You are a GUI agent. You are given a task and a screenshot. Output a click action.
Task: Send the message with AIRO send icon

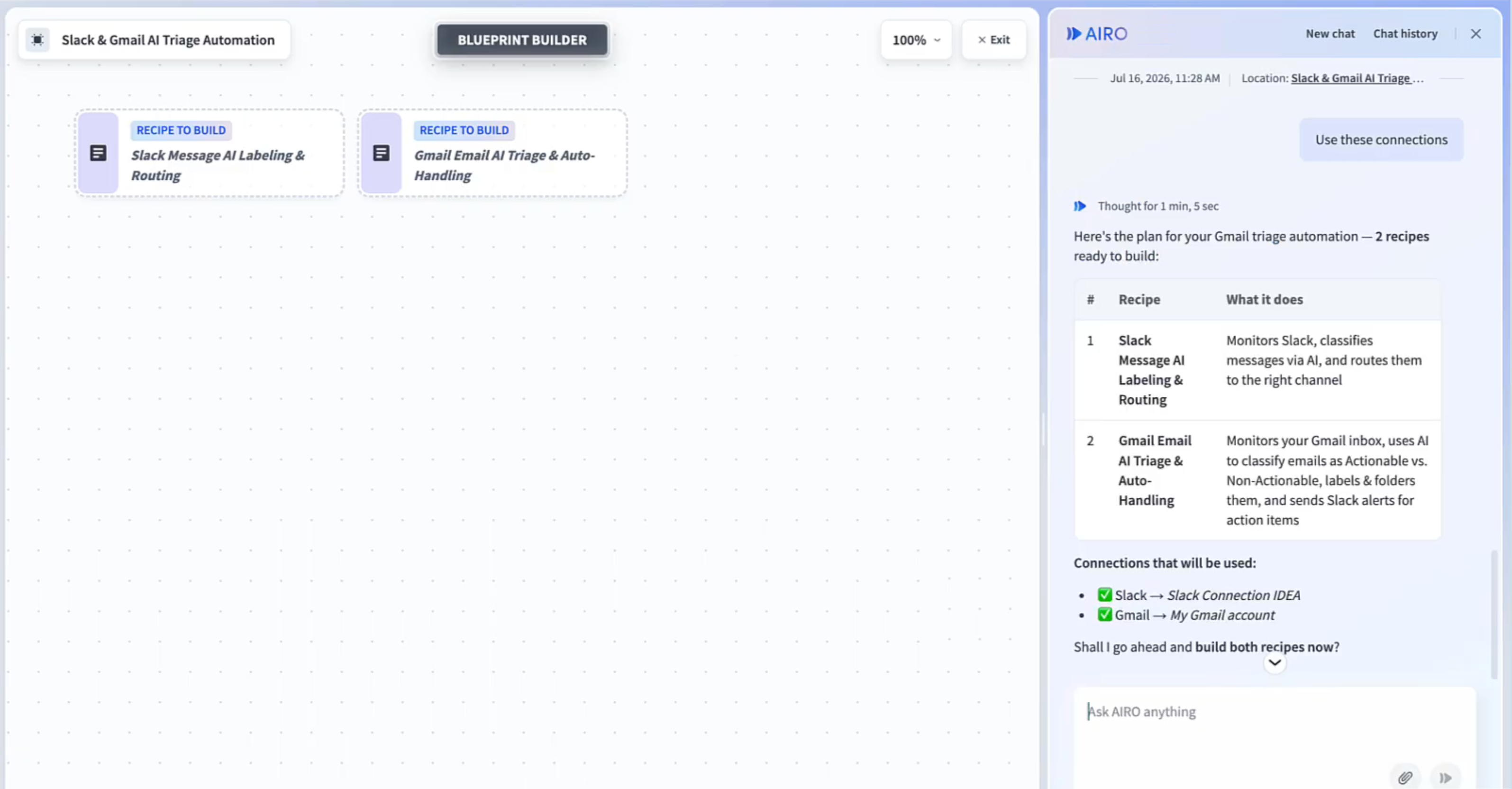[1445, 778]
